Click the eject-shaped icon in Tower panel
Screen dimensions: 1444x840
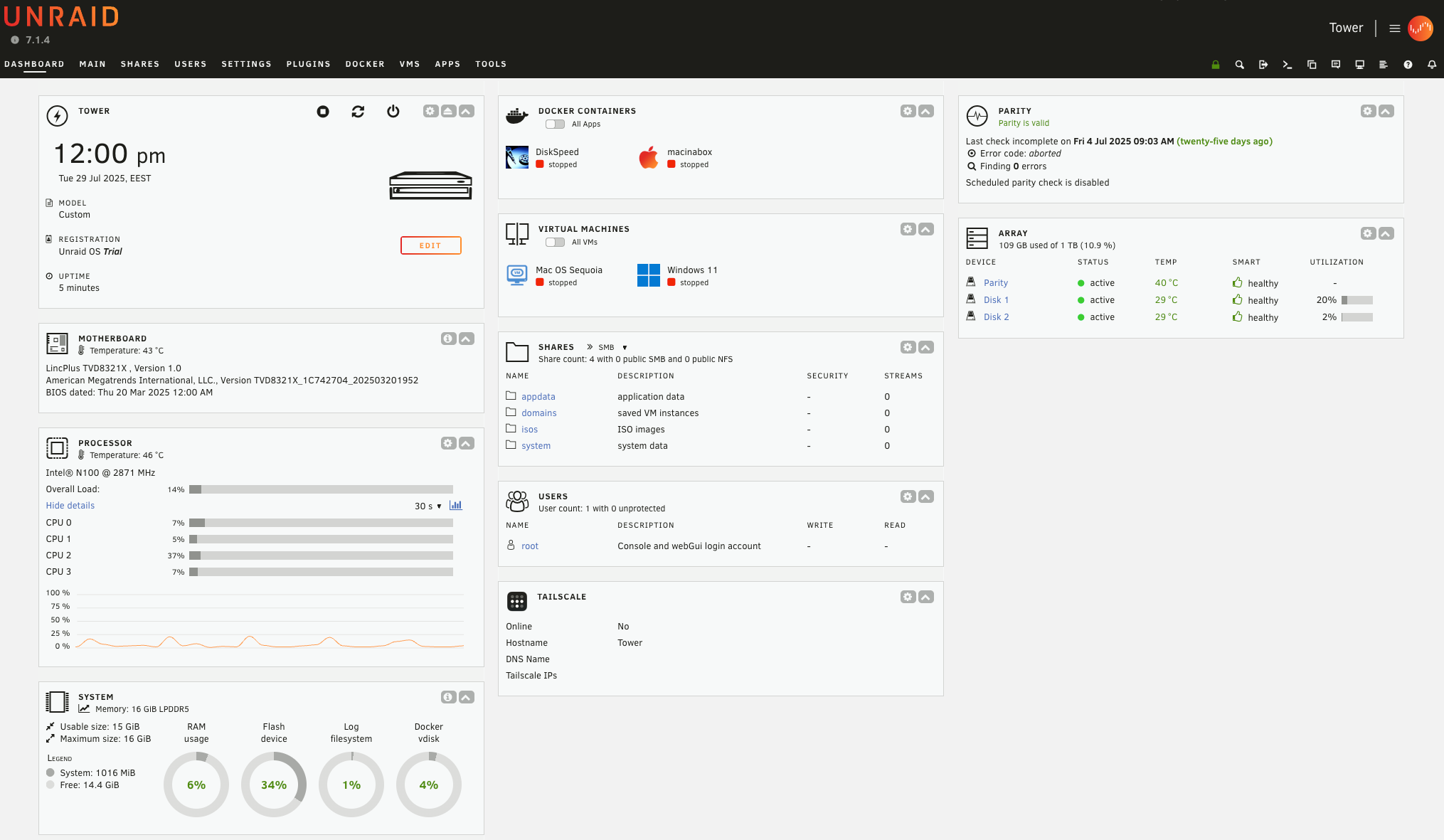(x=448, y=111)
